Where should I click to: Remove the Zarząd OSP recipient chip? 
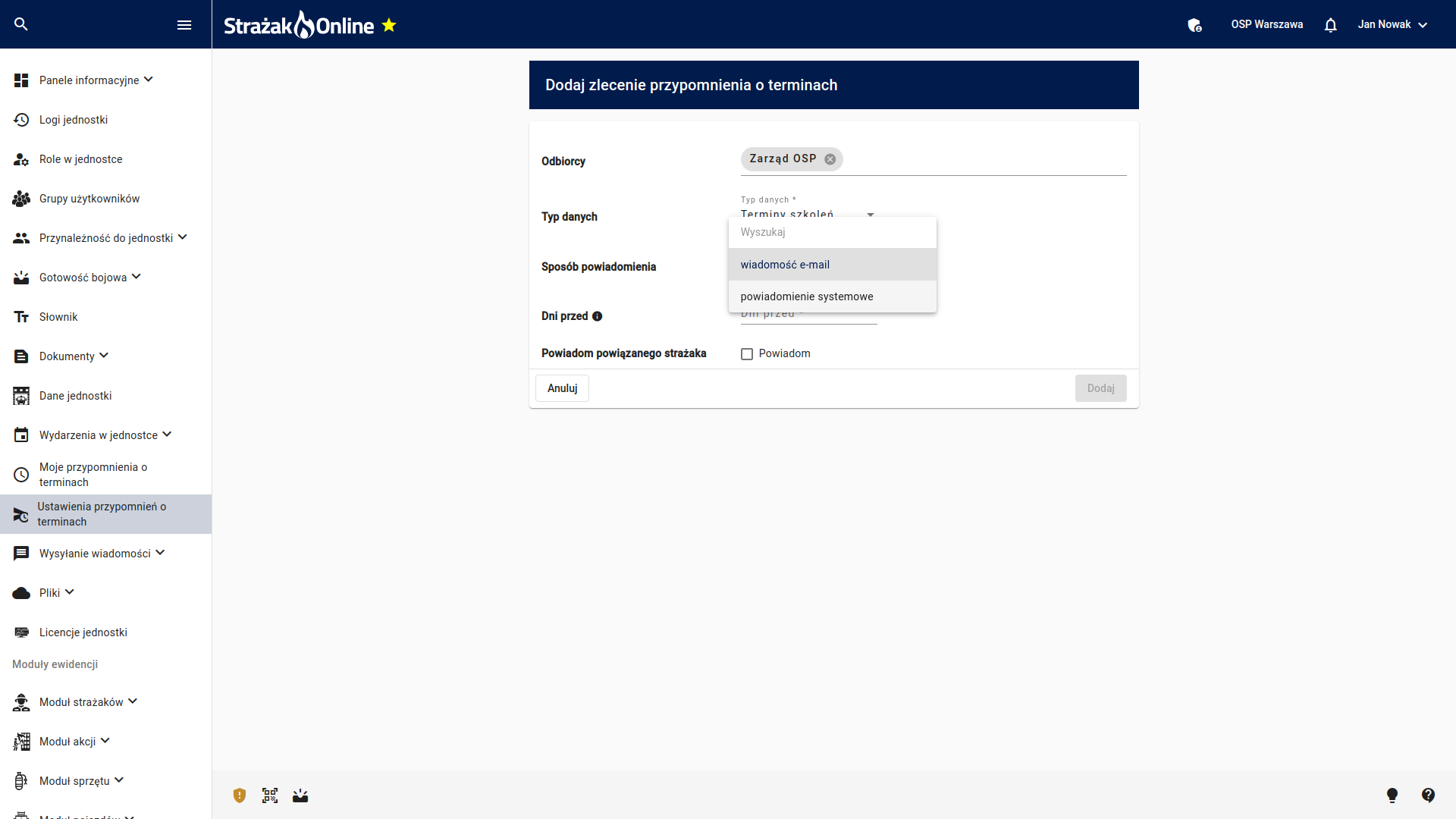click(x=830, y=159)
